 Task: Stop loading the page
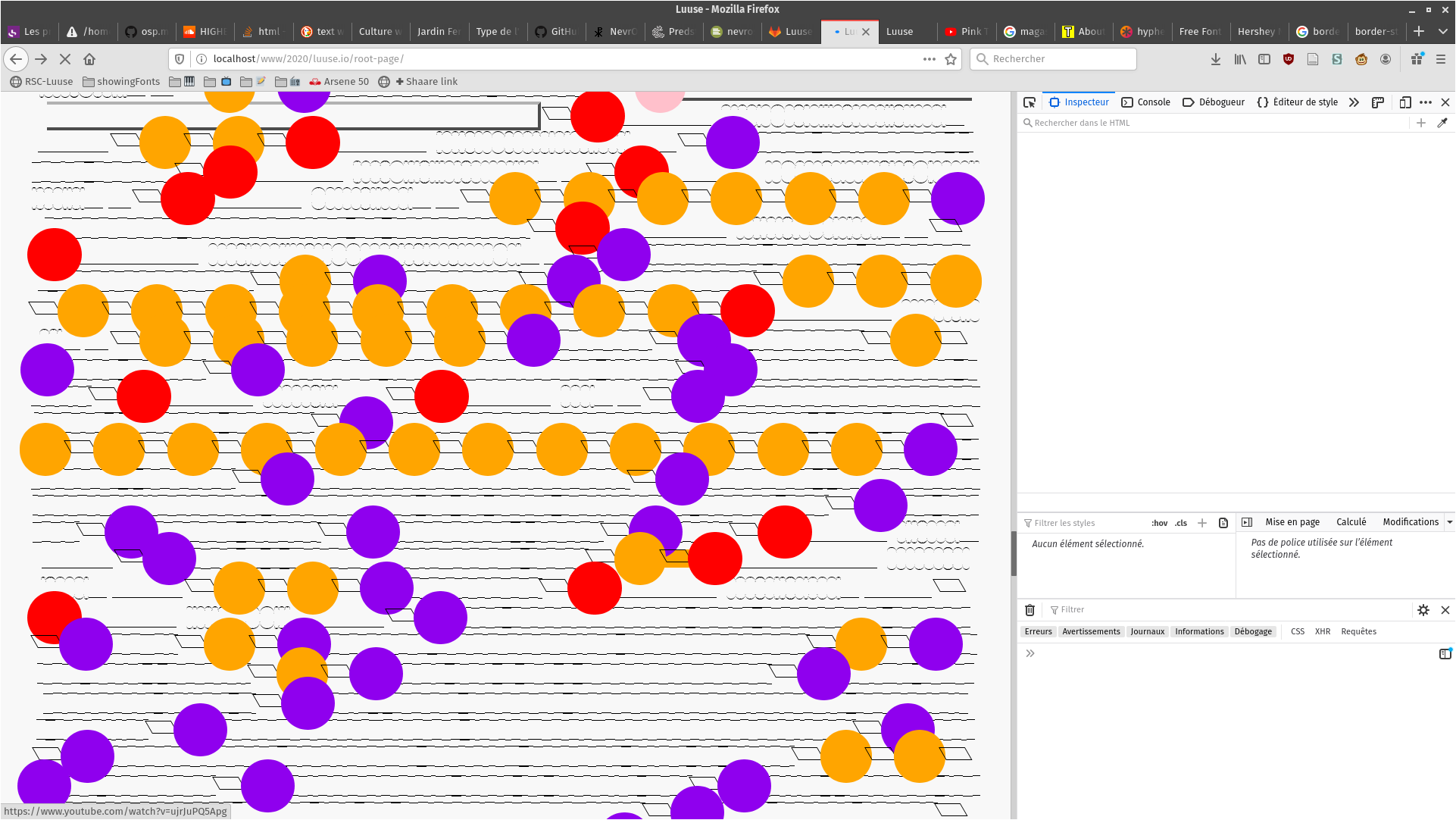coord(65,59)
